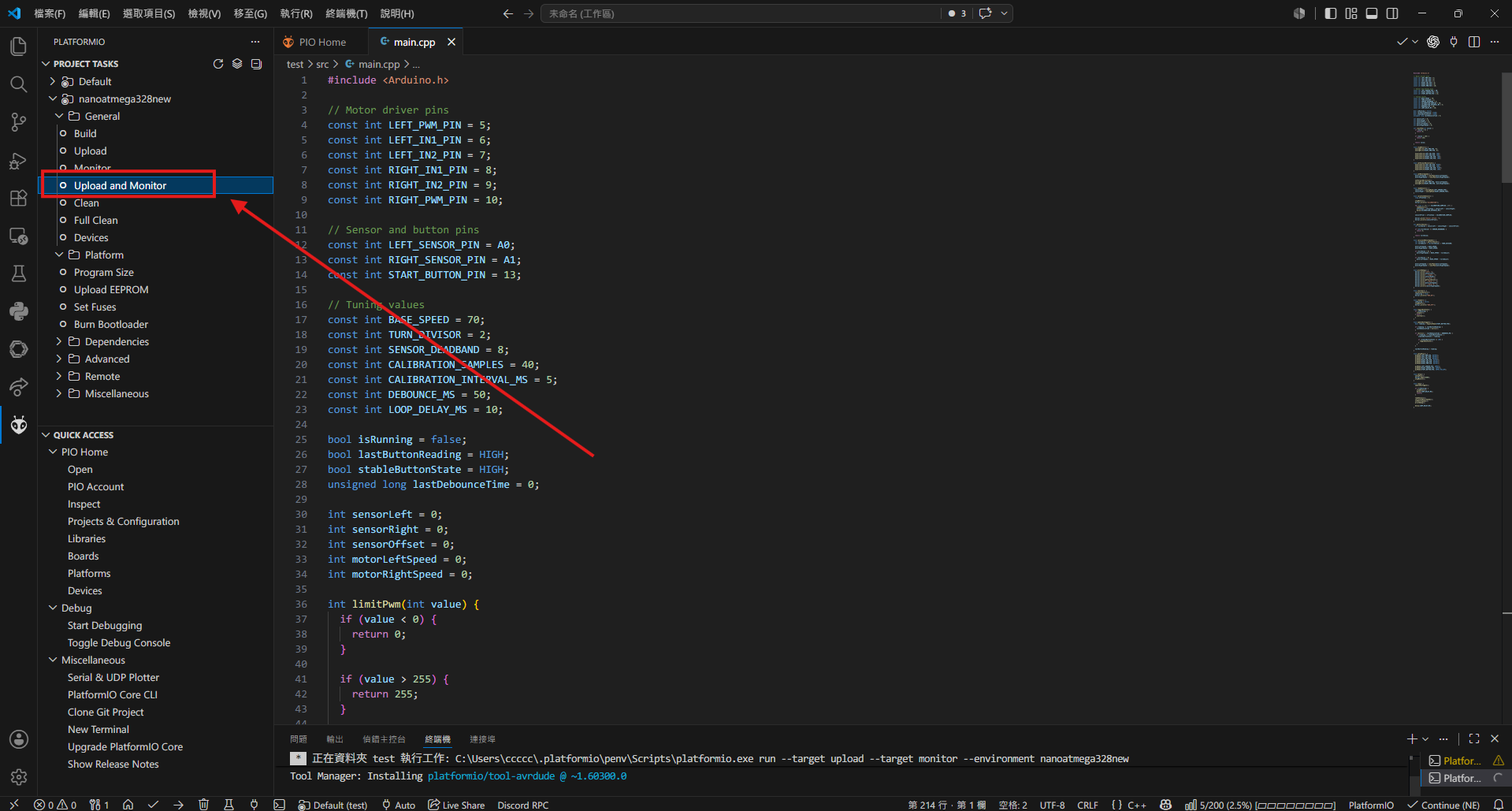Screen dimensions: 1512x811
Task: Click Default (test) environment switcher in status bar
Action: (x=332, y=805)
